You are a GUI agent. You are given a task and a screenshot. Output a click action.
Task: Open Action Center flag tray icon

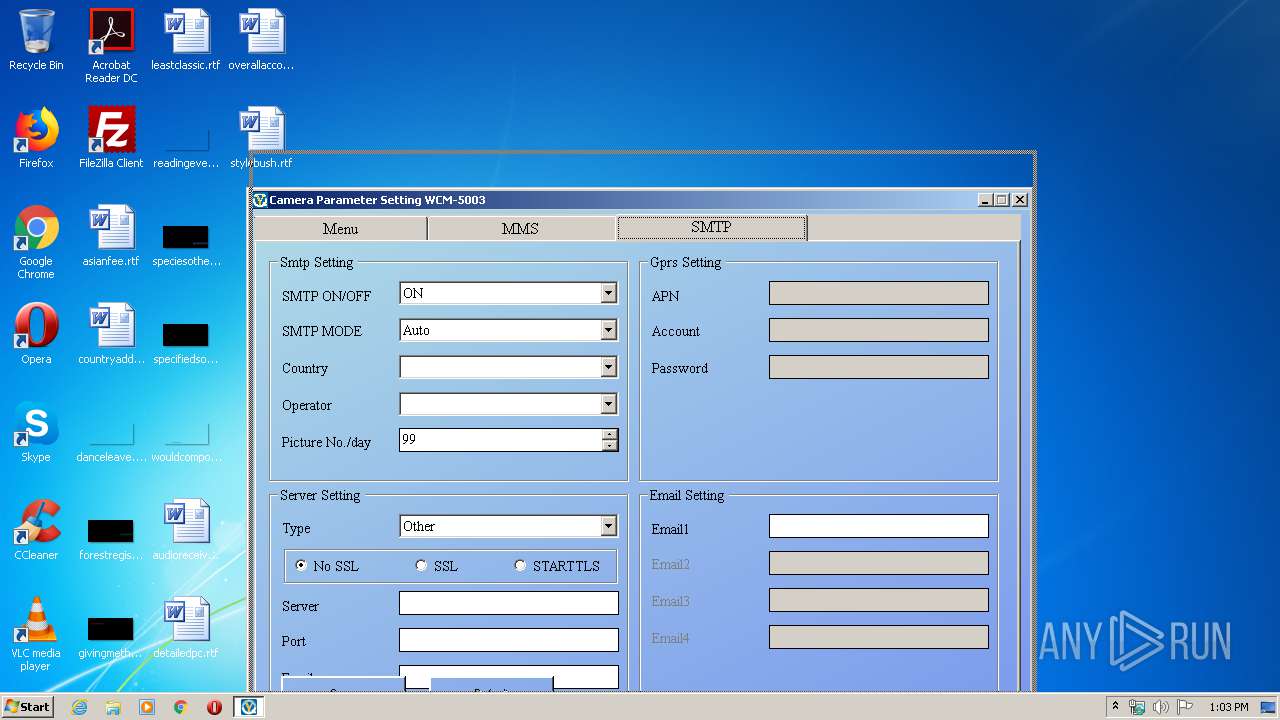(x=1185, y=707)
